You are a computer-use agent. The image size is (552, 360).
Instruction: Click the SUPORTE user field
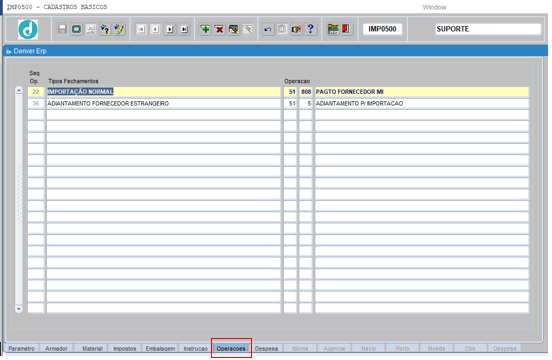[488, 29]
